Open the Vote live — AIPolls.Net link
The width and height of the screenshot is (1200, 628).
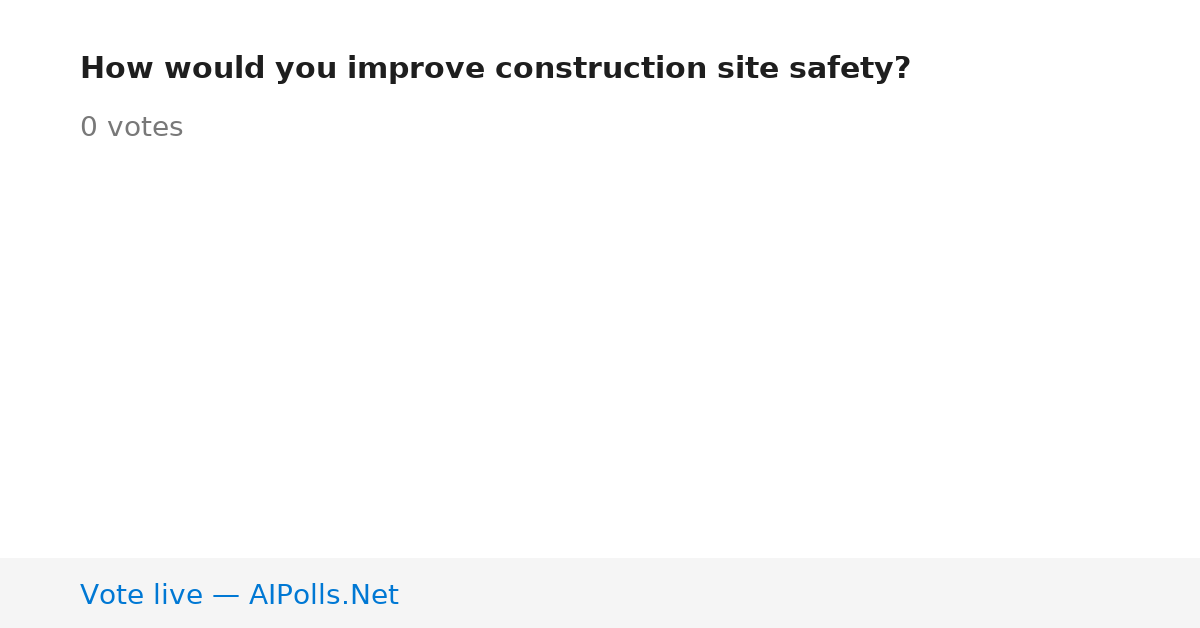[239, 595]
